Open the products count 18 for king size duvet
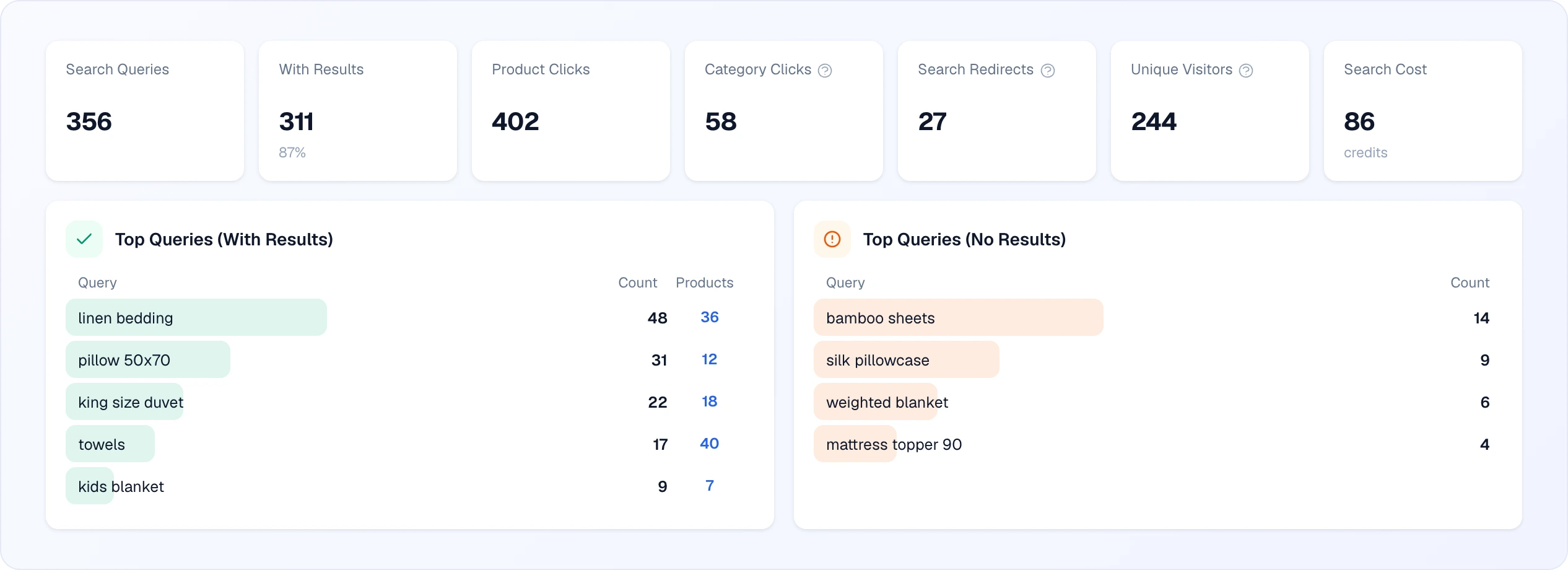1568x570 pixels. pos(710,401)
